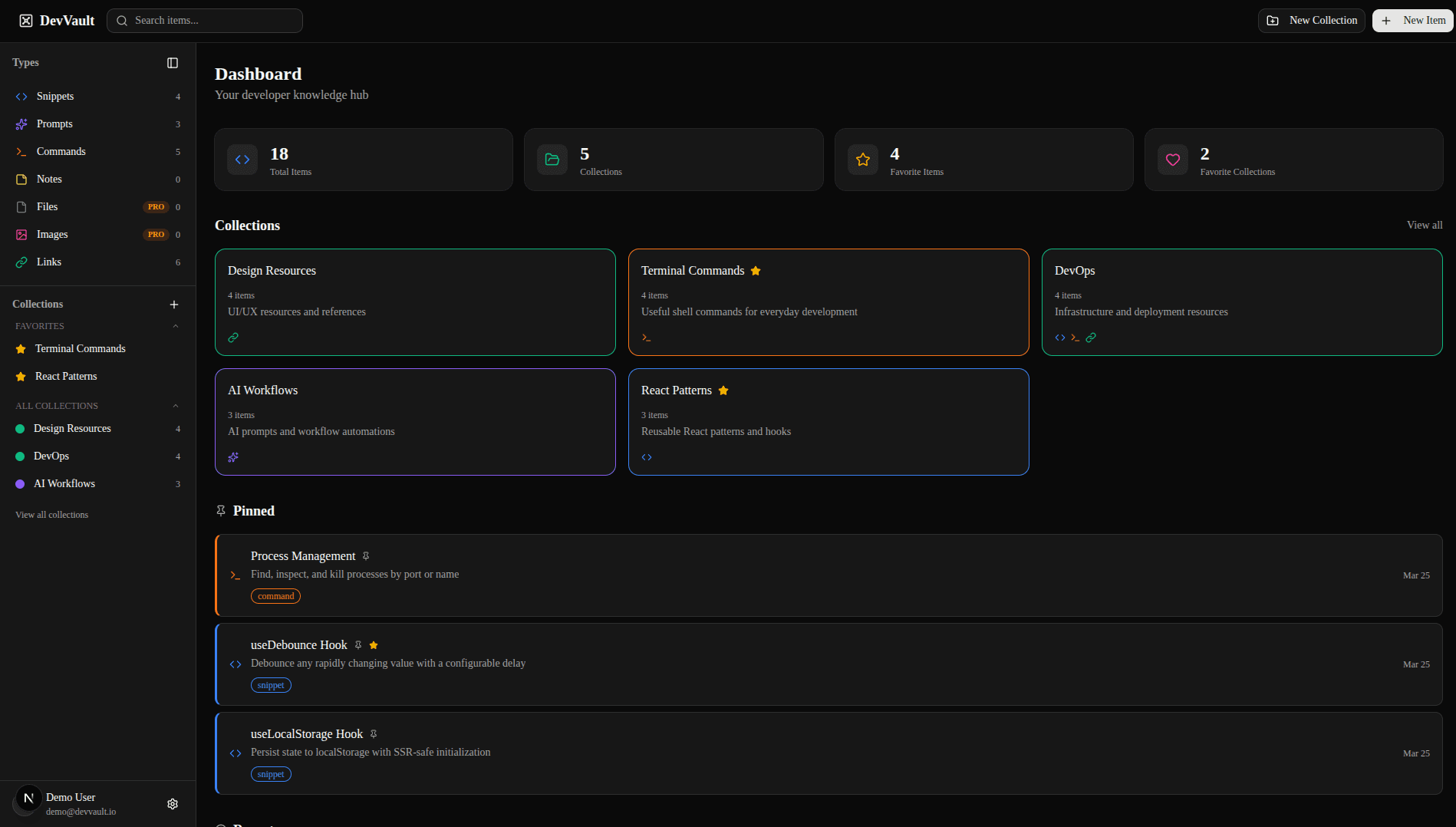Toggle the sidebar panel collapse control
This screenshot has width=1456, height=827.
[x=173, y=62]
